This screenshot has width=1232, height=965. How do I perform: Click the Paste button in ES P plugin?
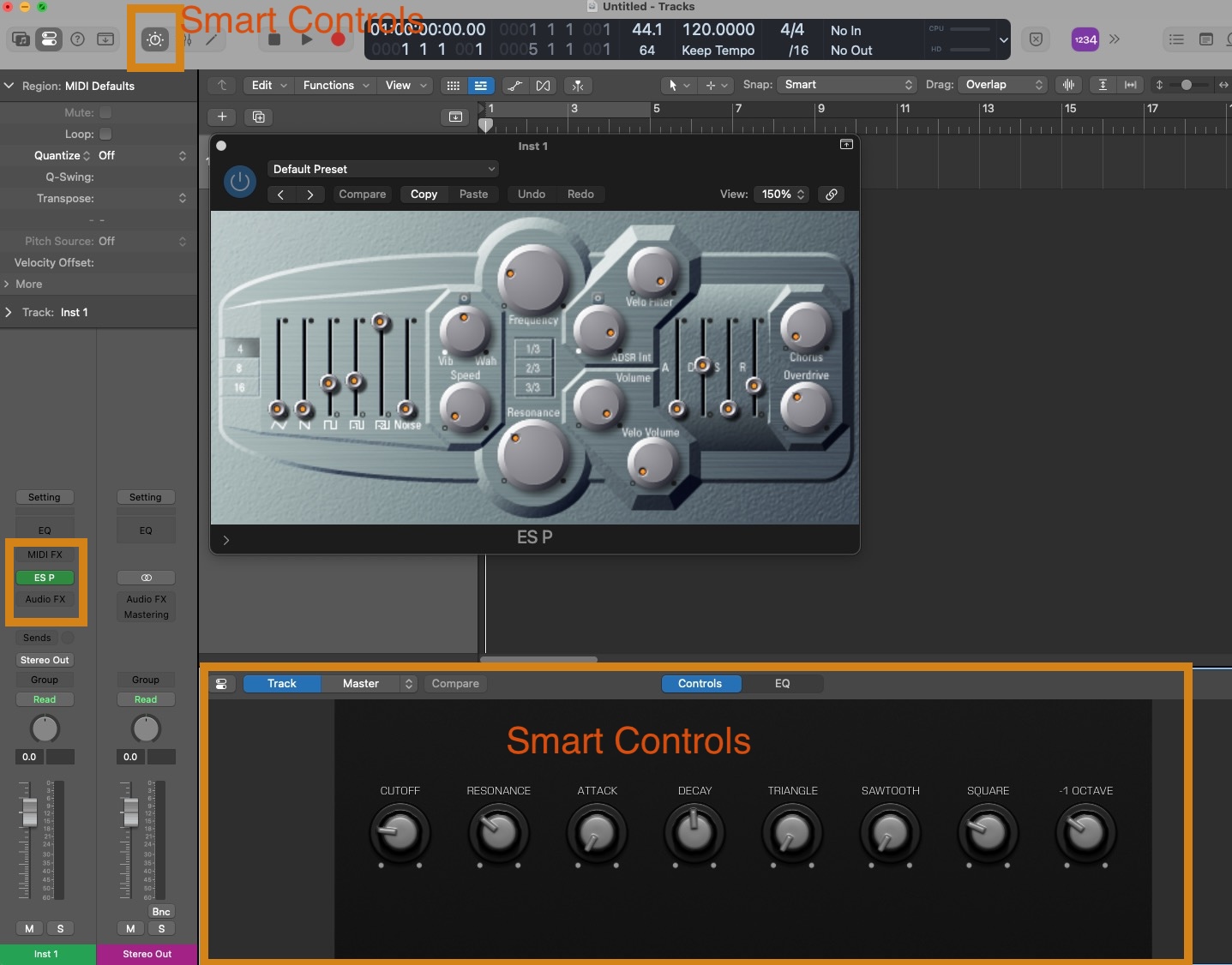(473, 195)
